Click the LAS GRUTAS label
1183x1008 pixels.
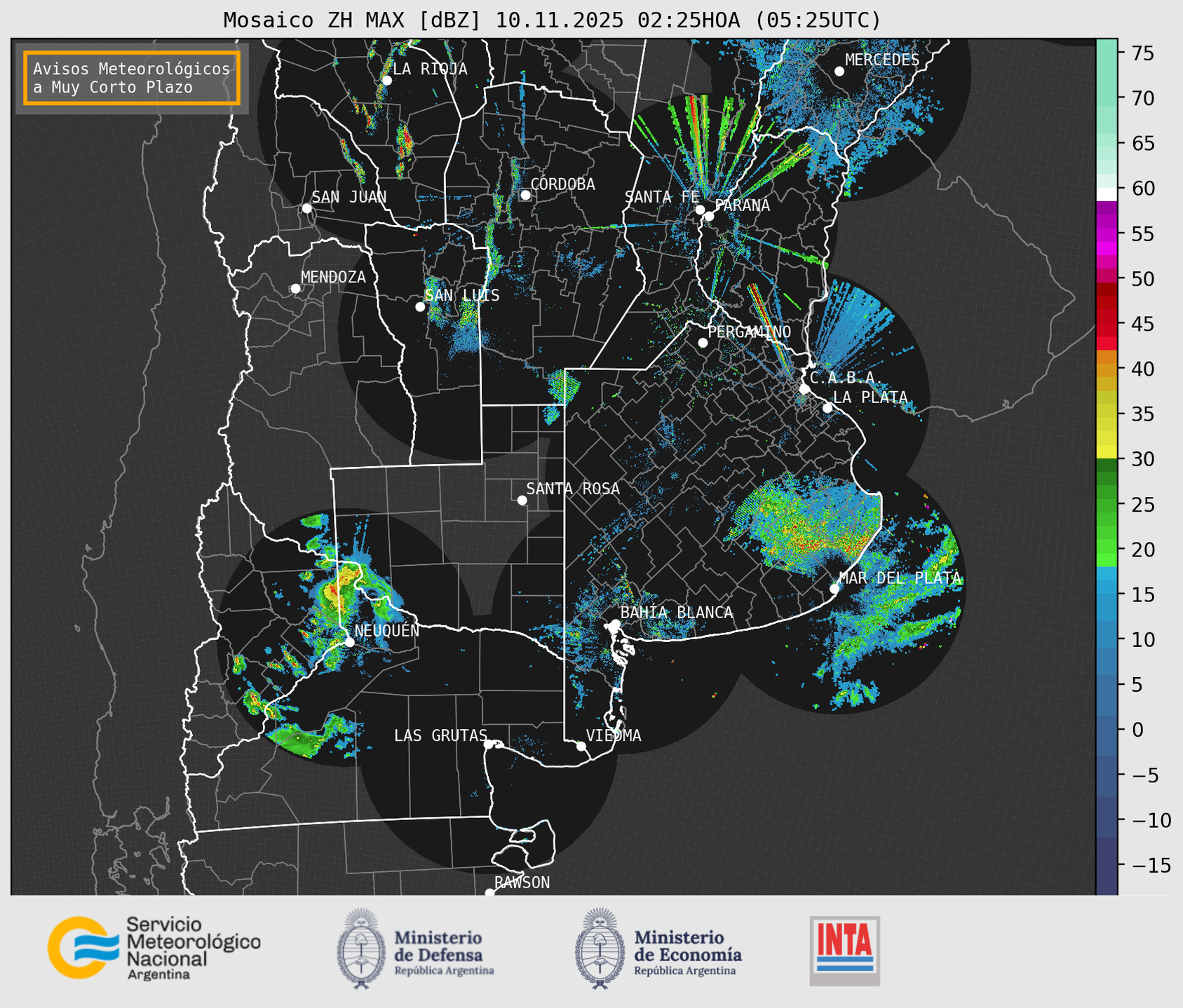(440, 735)
